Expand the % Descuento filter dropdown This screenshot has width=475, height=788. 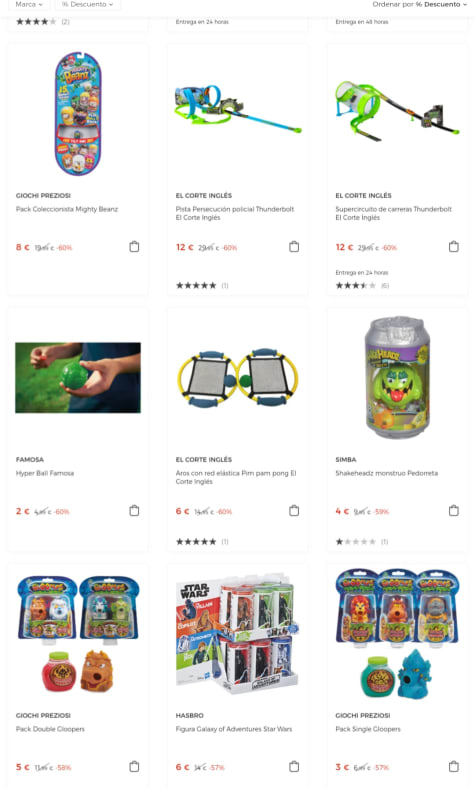pos(87,5)
